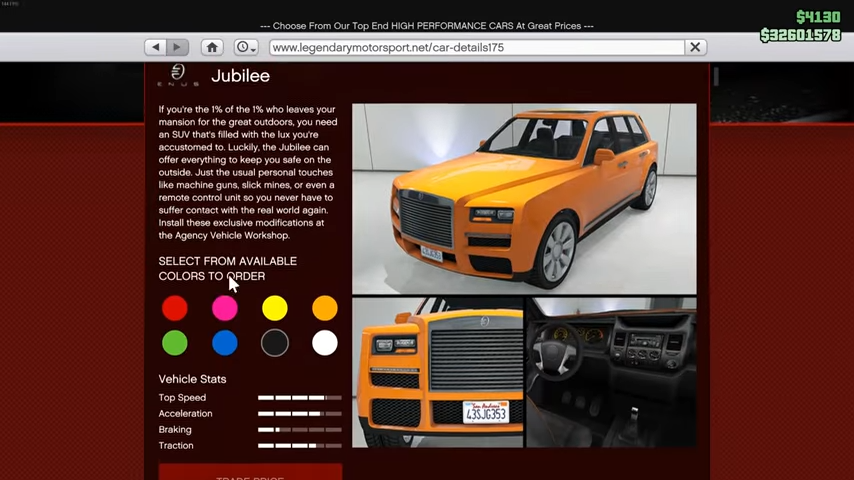This screenshot has height=480, width=854.
Task: Select the black color swatch
Action: tap(274, 343)
